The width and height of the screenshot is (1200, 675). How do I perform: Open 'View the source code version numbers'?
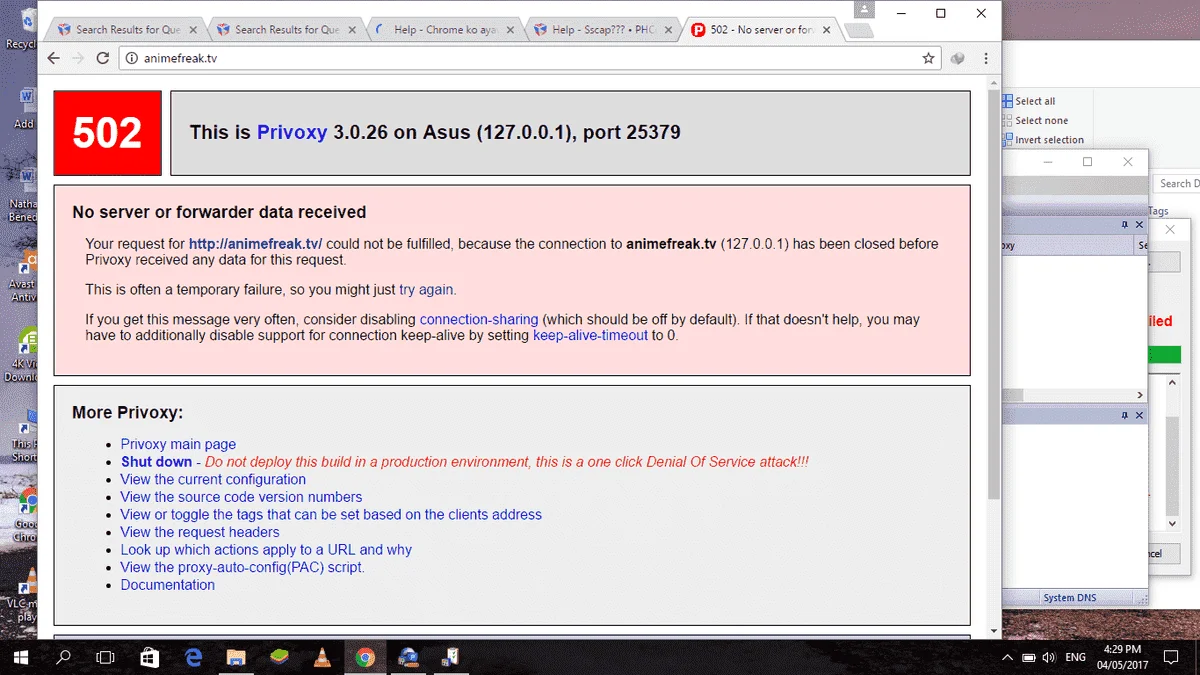point(241,497)
